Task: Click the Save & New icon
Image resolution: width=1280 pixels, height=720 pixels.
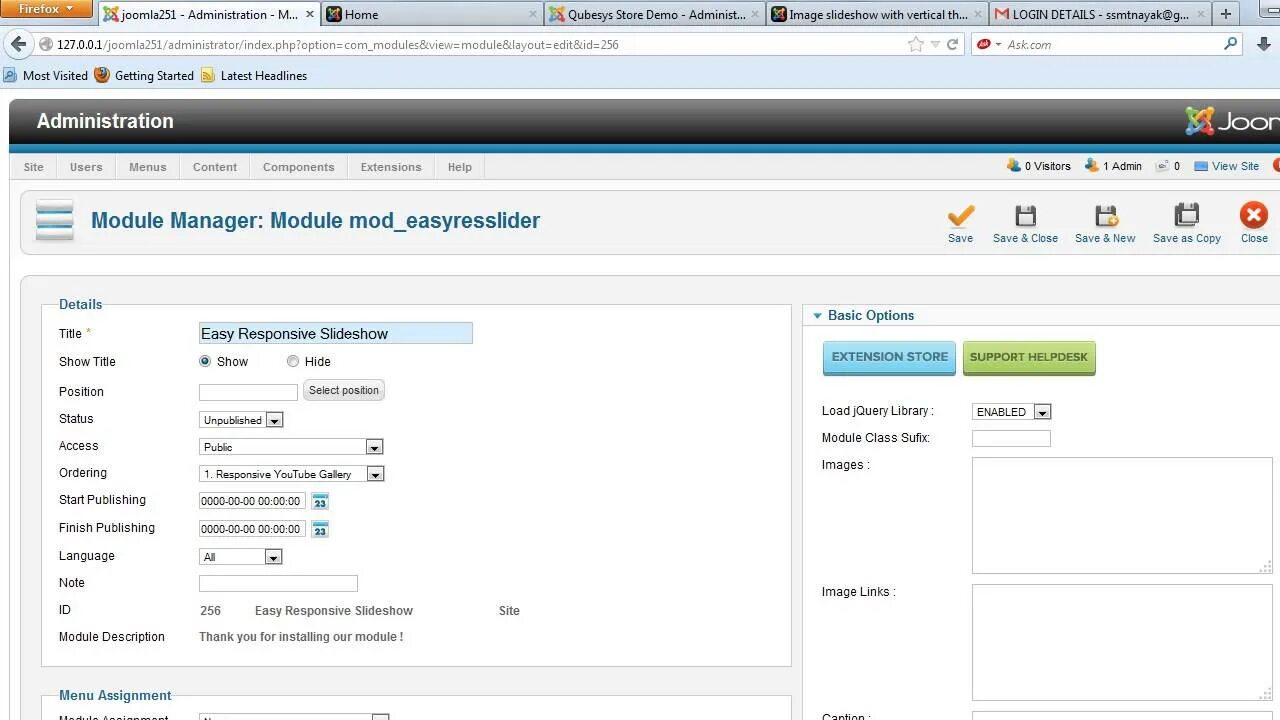Action: (1105, 216)
